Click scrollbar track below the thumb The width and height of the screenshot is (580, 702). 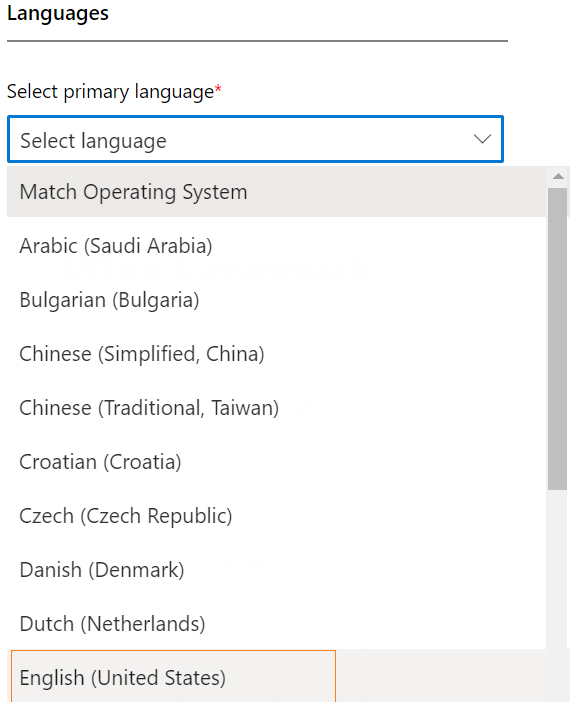[x=558, y=569]
